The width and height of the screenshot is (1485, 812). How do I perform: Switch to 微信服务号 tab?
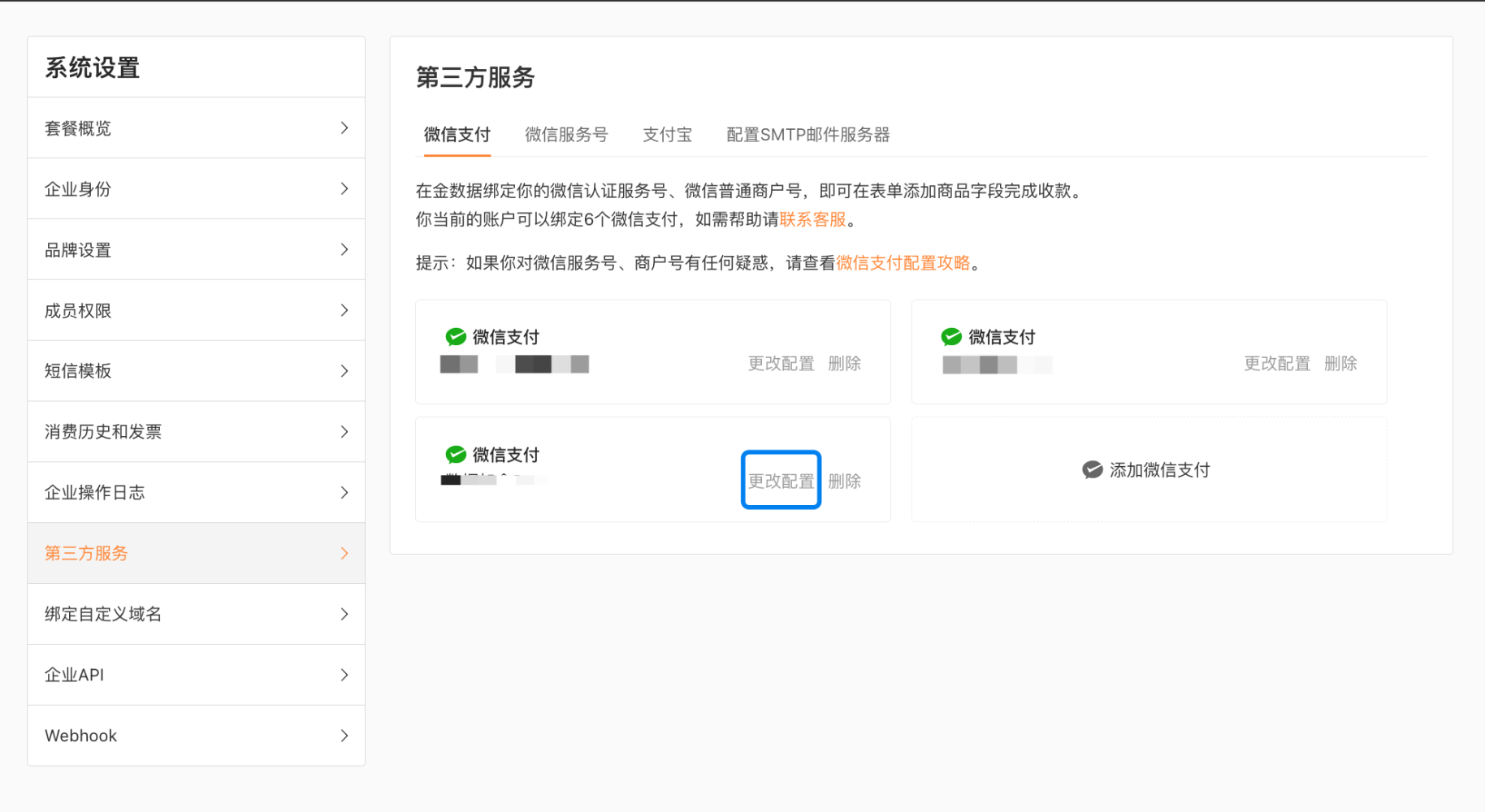566,135
